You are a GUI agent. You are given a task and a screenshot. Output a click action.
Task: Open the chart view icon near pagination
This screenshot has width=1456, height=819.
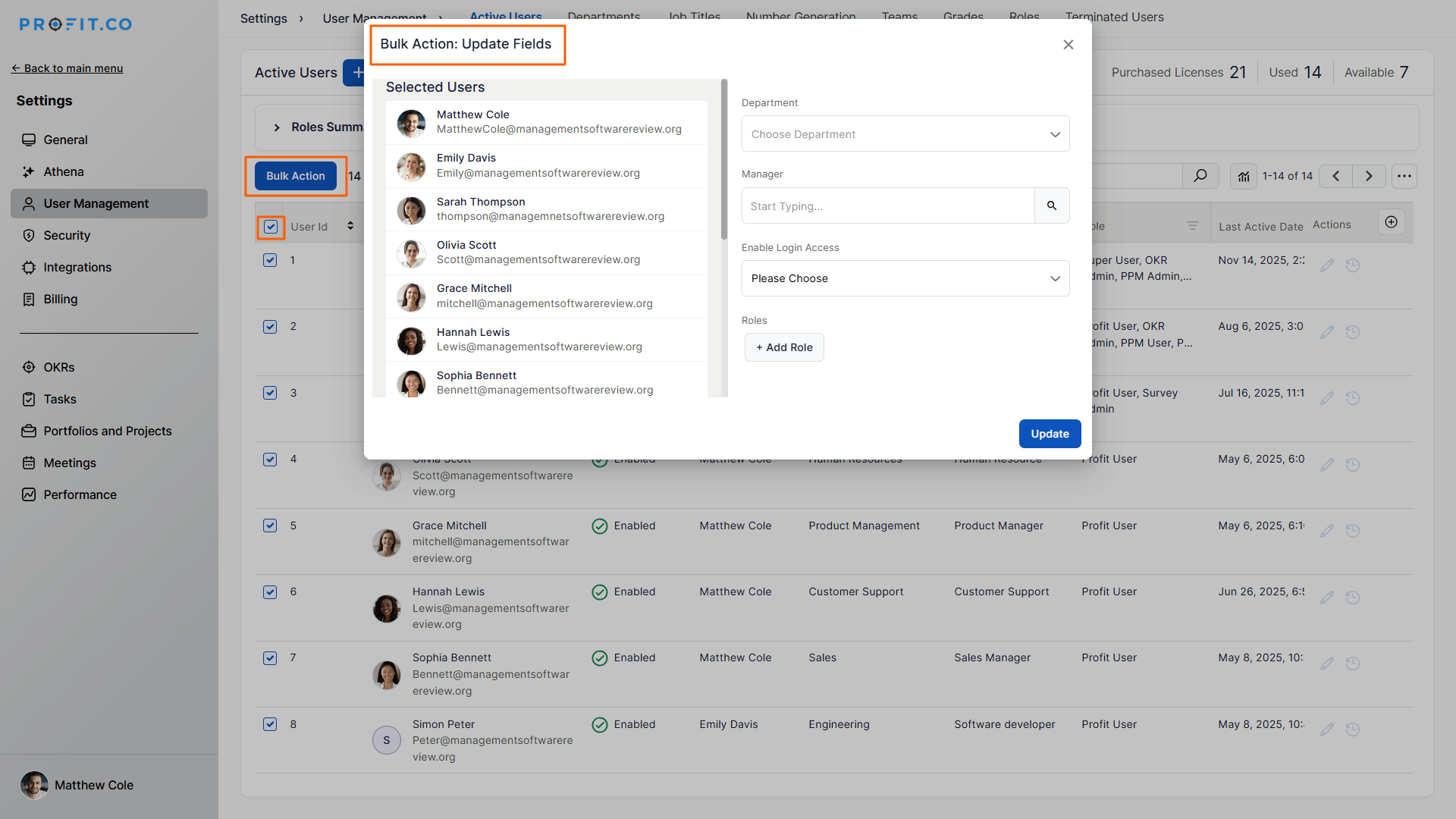[x=1244, y=176]
